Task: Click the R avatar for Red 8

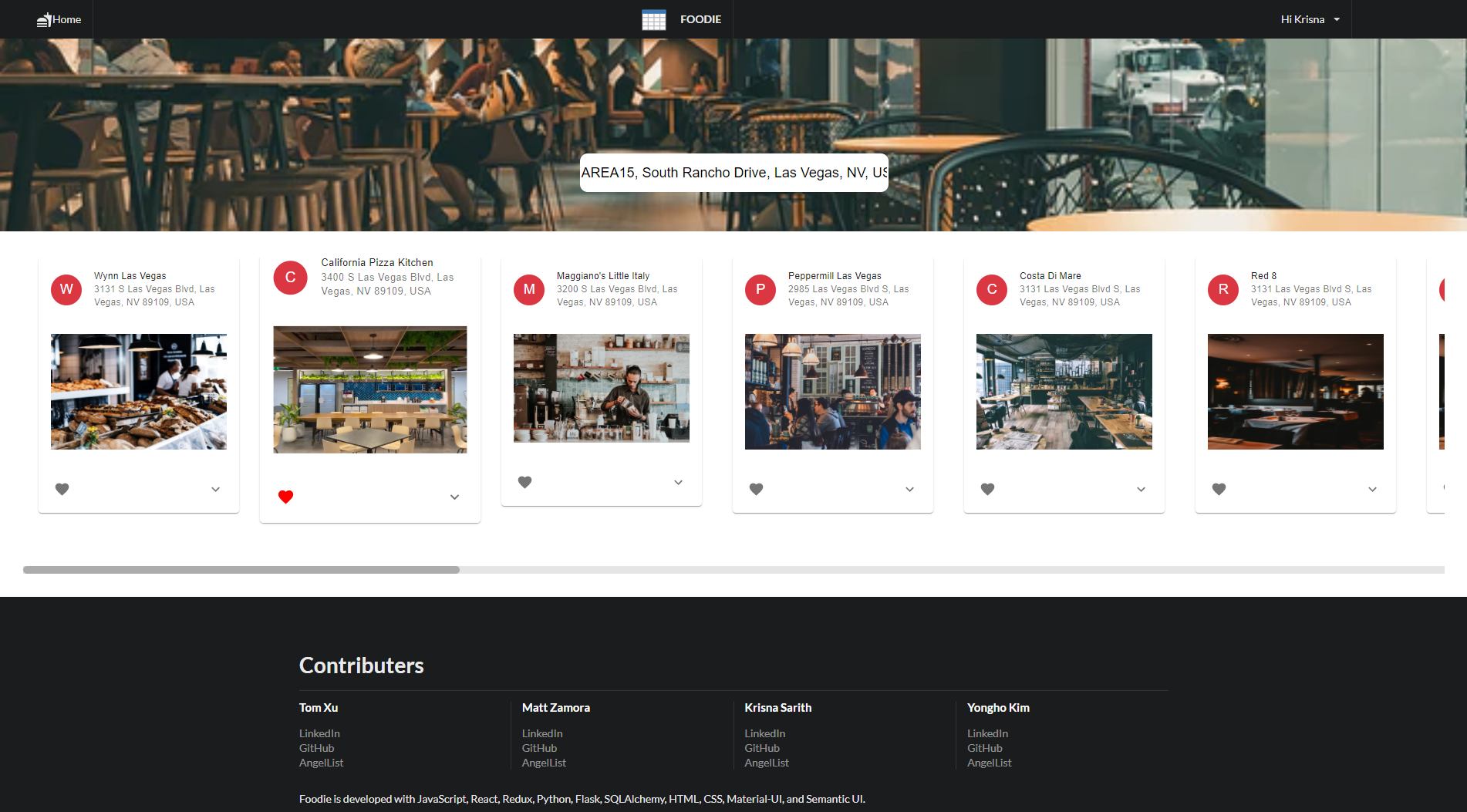Action: pyautogui.click(x=1223, y=289)
